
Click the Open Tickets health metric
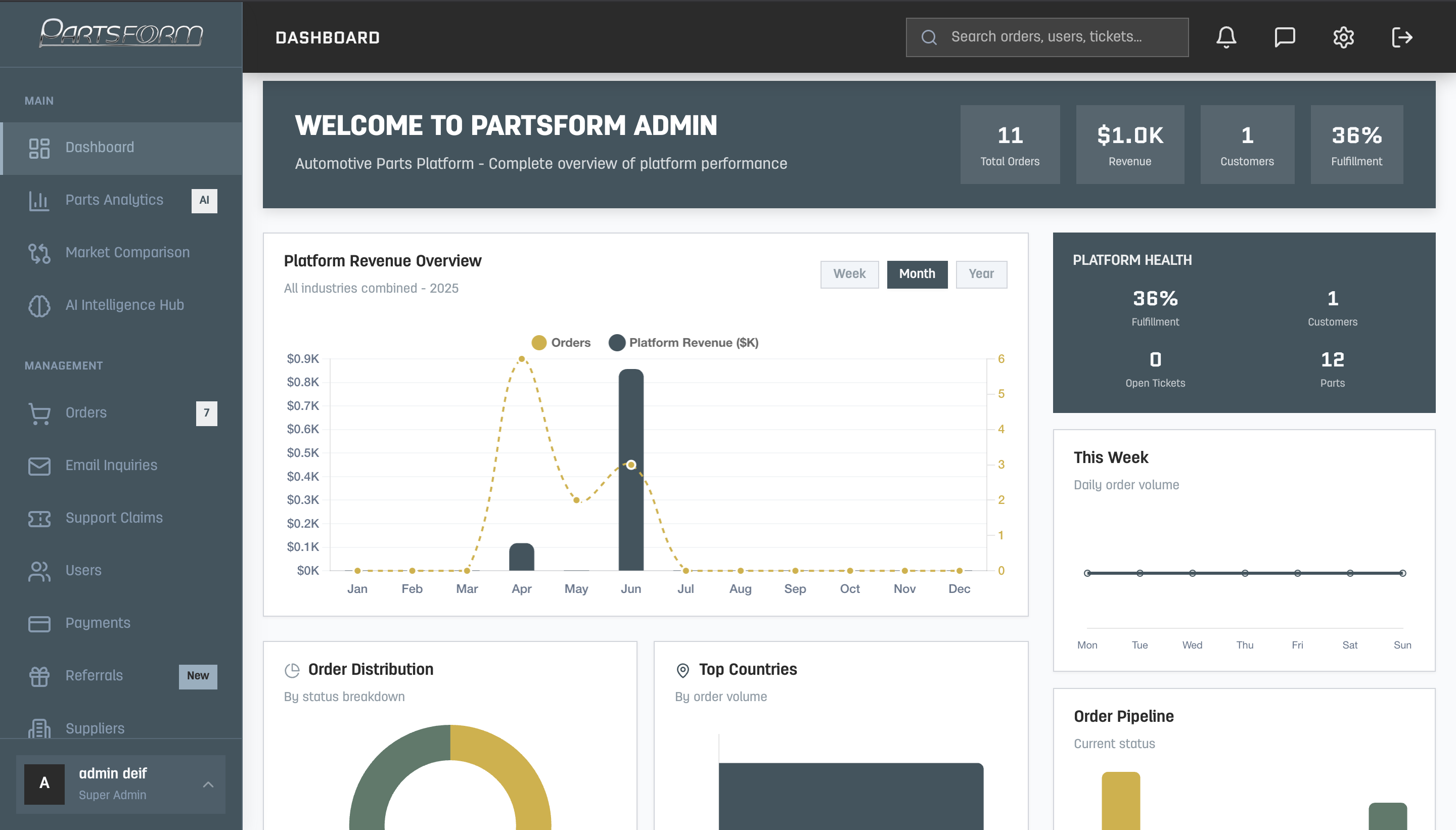(1155, 370)
